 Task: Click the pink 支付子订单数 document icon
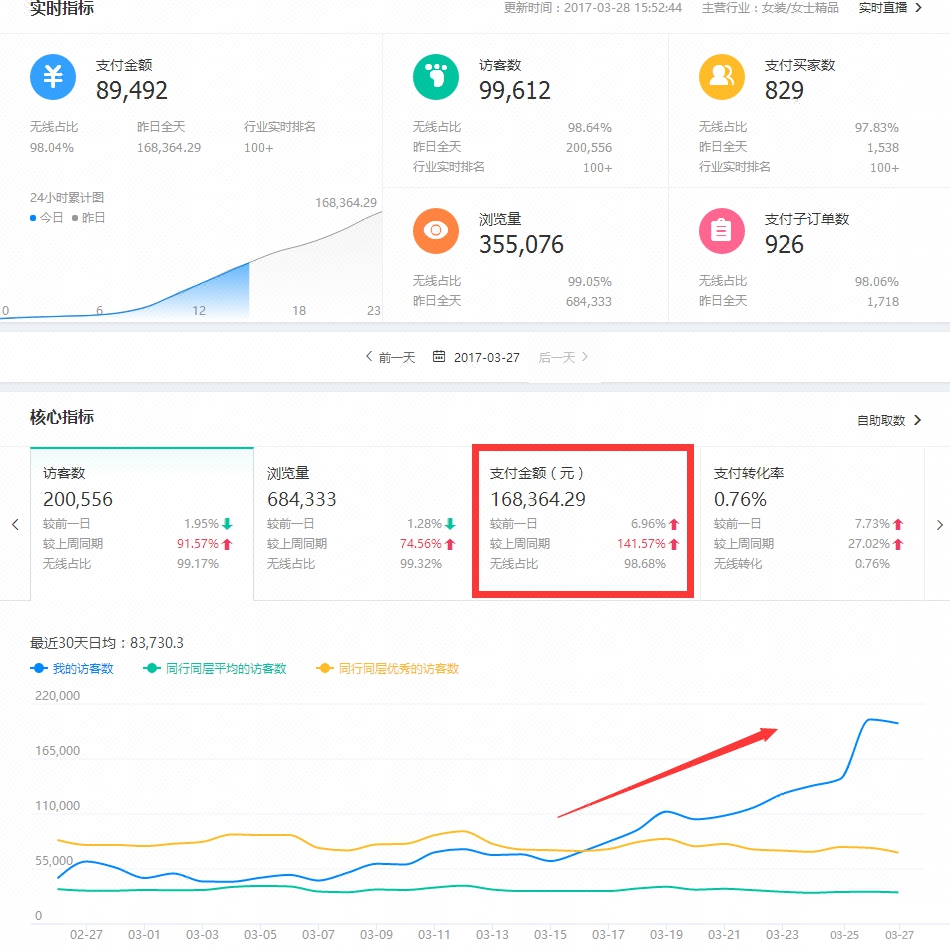721,231
